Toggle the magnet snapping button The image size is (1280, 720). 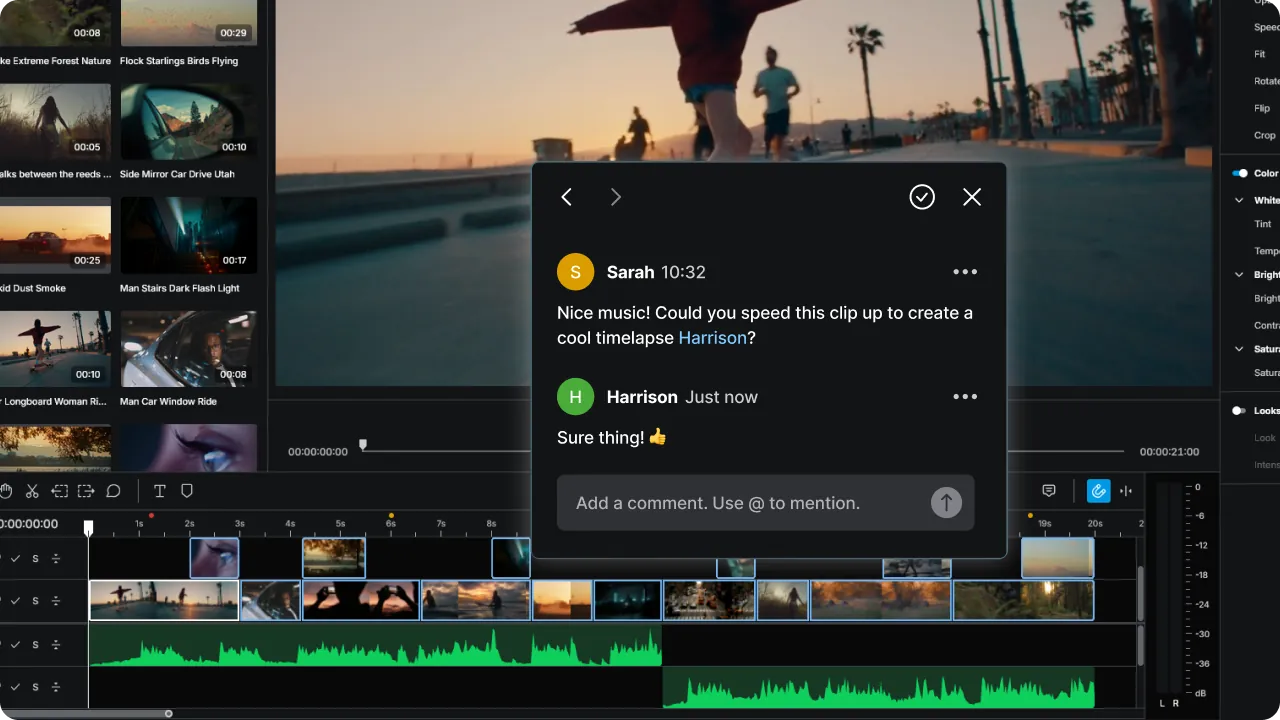point(1098,491)
